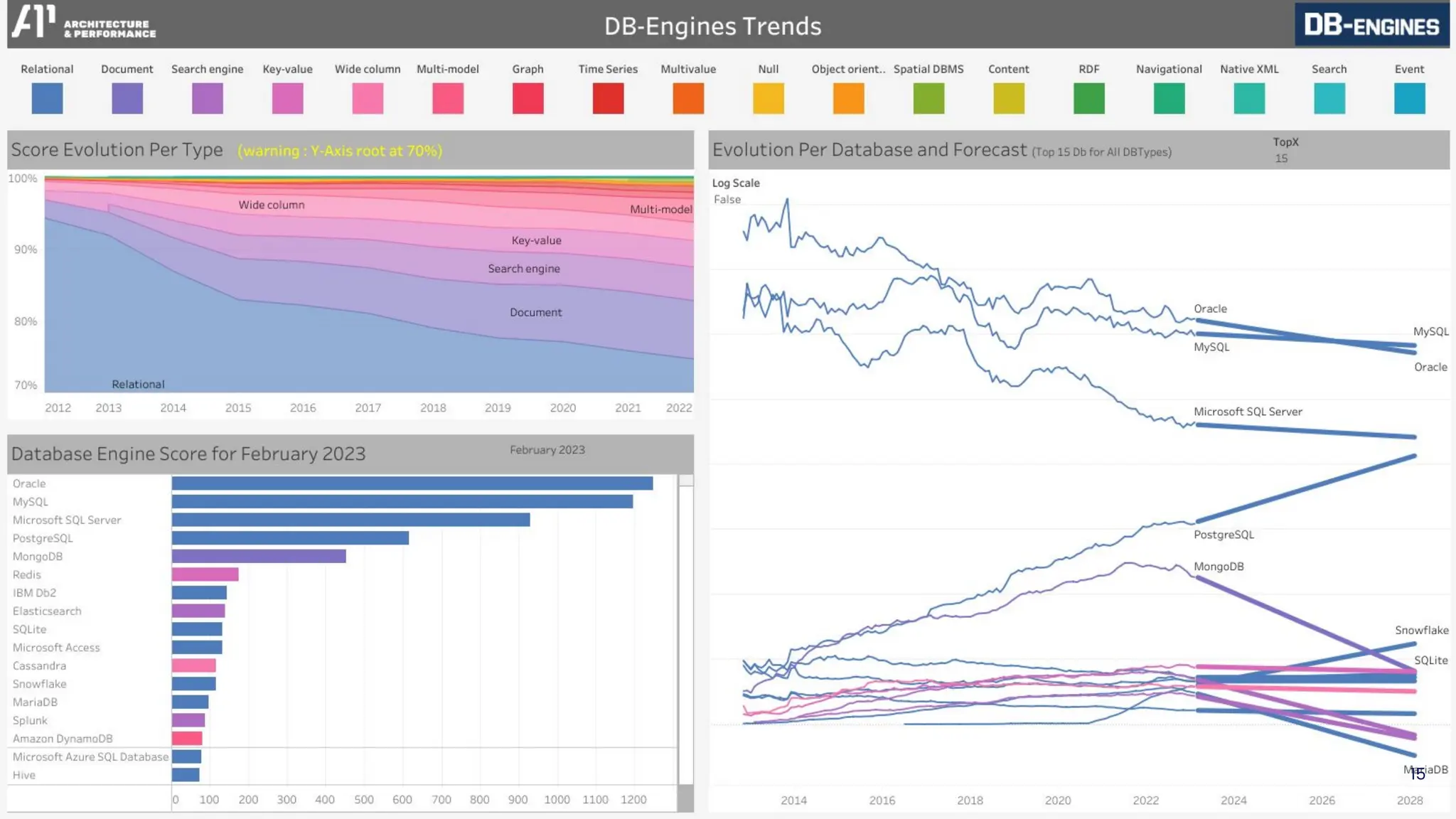Select the Snowflake row label

(39, 684)
